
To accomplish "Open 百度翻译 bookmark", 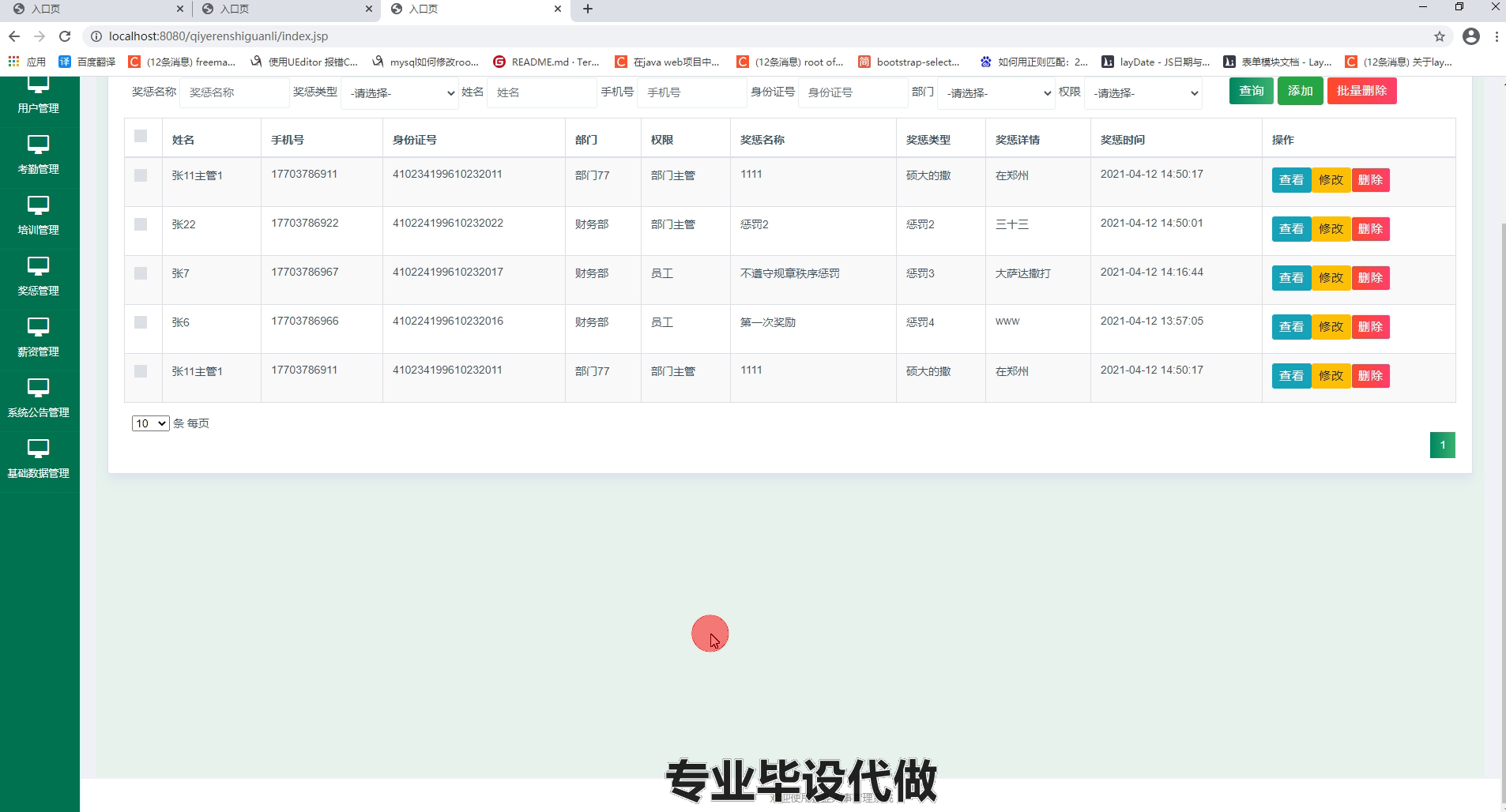I will tap(88, 62).
